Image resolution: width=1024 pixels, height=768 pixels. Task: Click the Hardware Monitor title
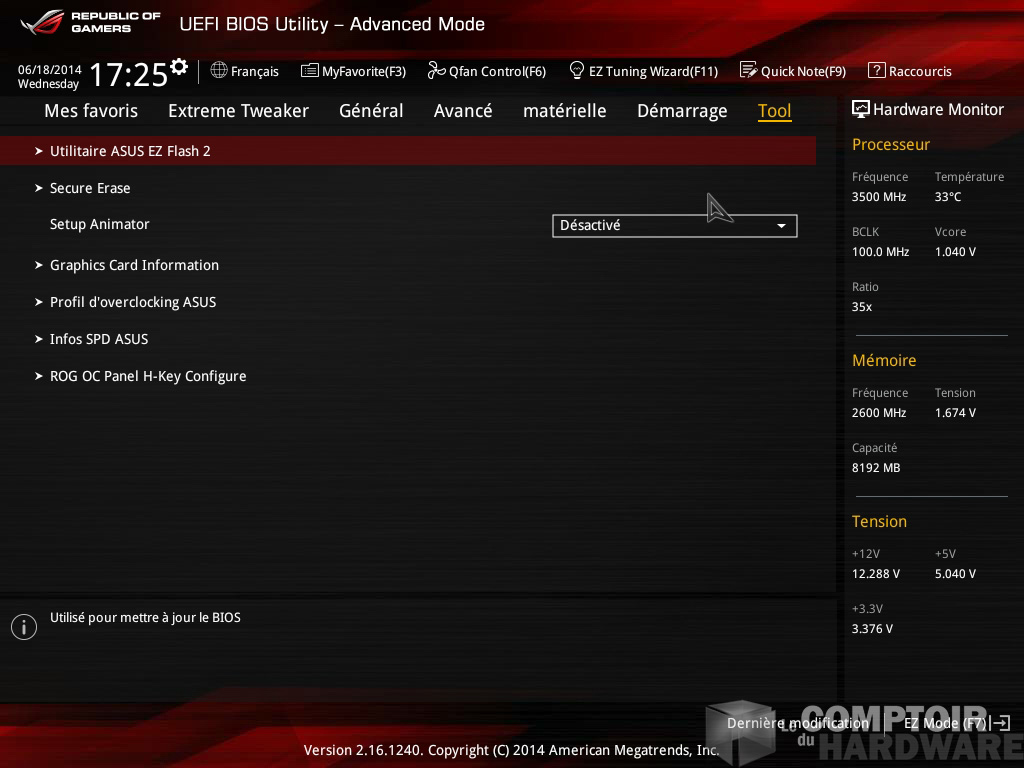[938, 110]
